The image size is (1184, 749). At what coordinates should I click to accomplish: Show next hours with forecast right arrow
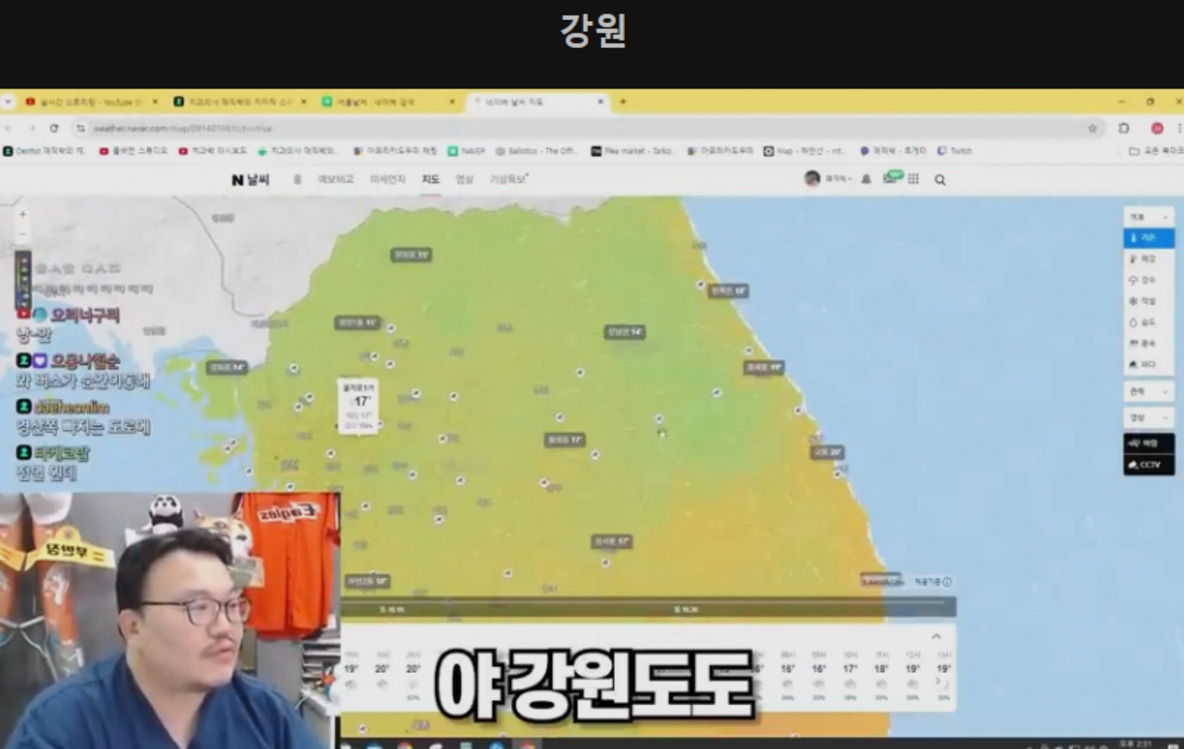coord(939,681)
